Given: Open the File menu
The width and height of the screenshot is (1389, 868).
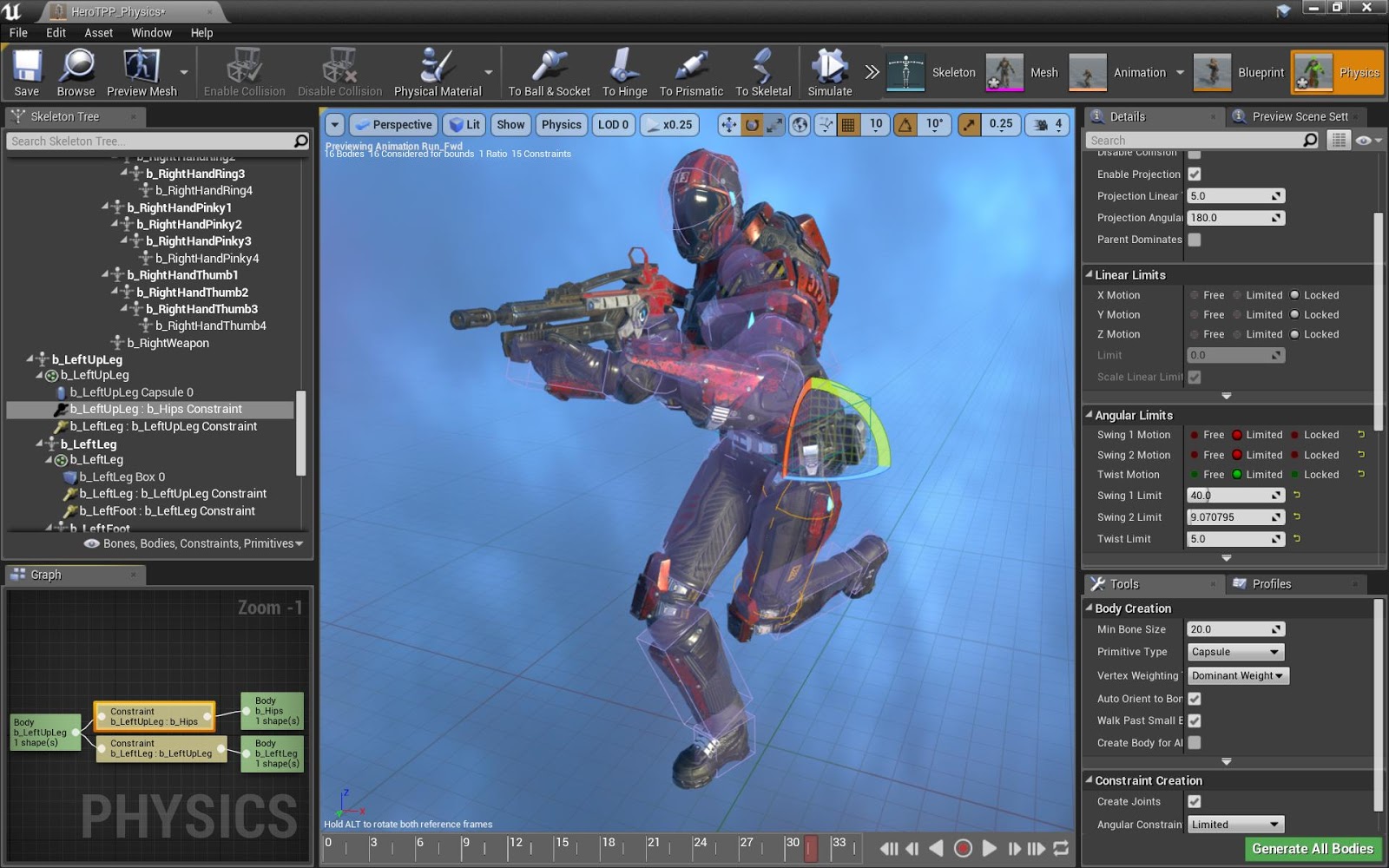Looking at the screenshot, I should [x=18, y=32].
